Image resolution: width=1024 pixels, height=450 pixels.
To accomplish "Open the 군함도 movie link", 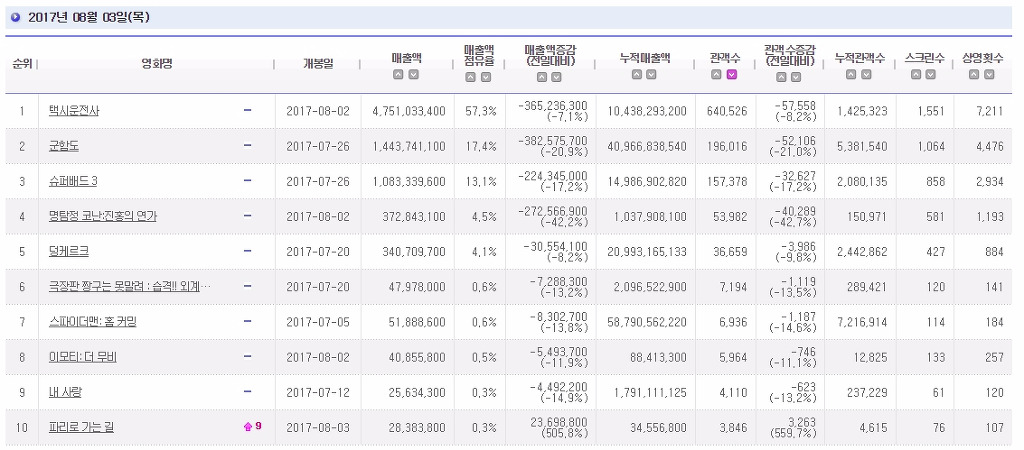I will [x=64, y=146].
